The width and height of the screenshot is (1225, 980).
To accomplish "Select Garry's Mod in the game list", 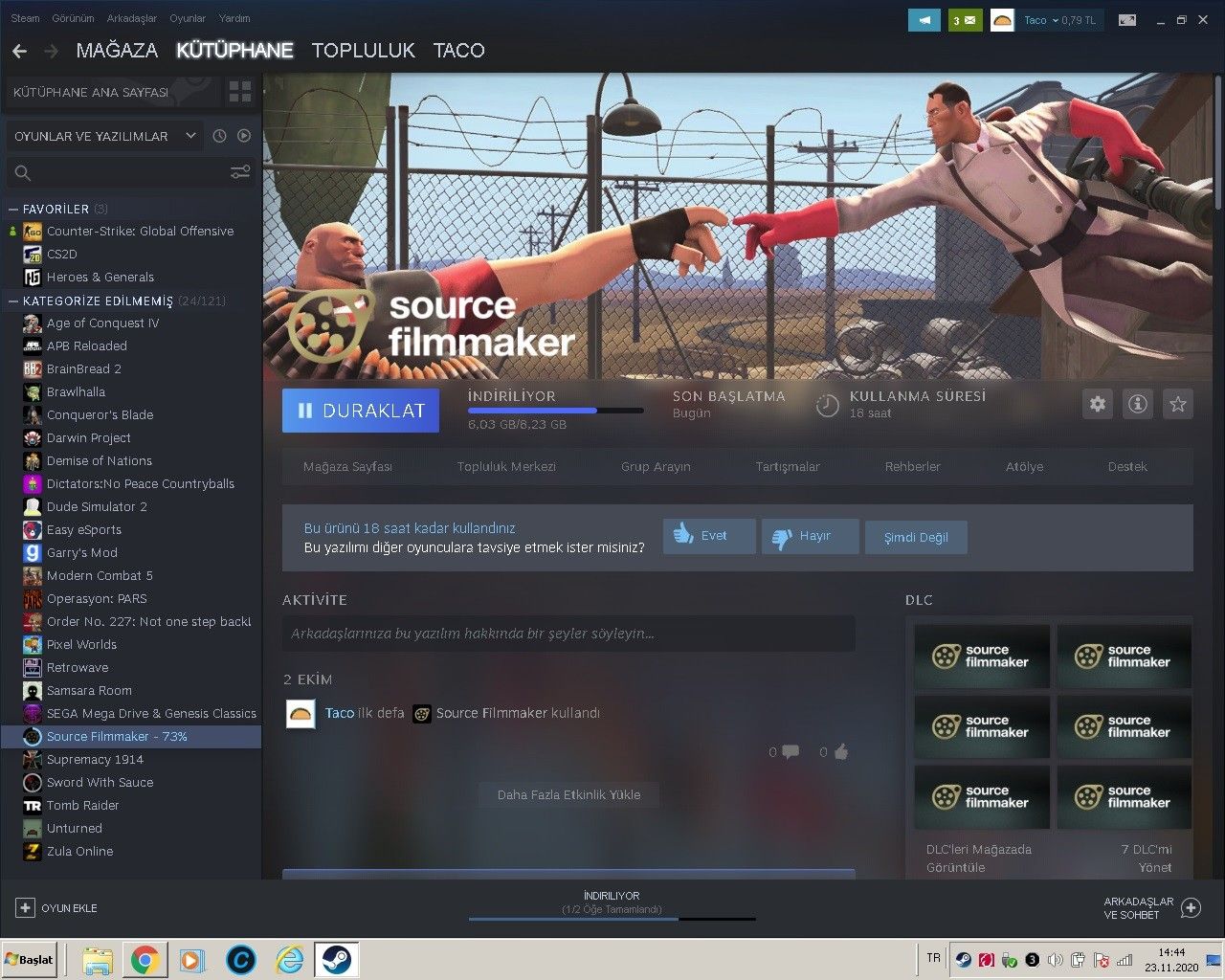I will click(82, 552).
